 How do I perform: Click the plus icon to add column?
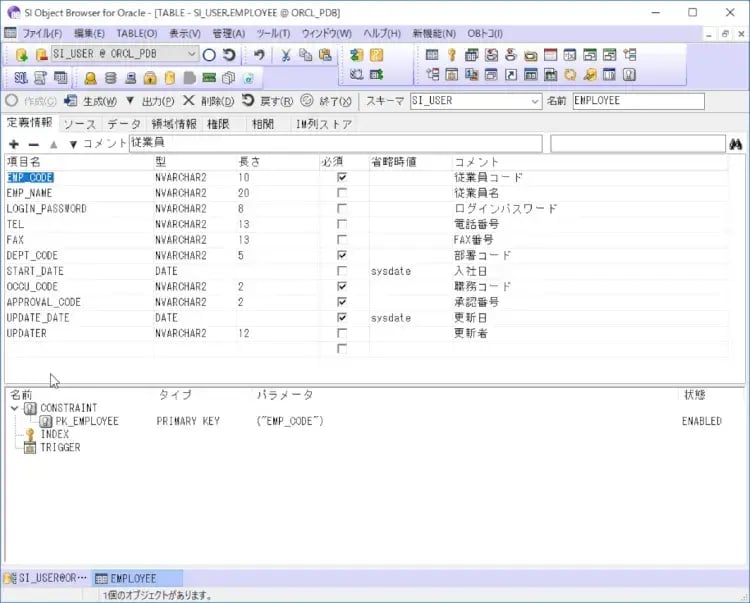[x=13, y=144]
